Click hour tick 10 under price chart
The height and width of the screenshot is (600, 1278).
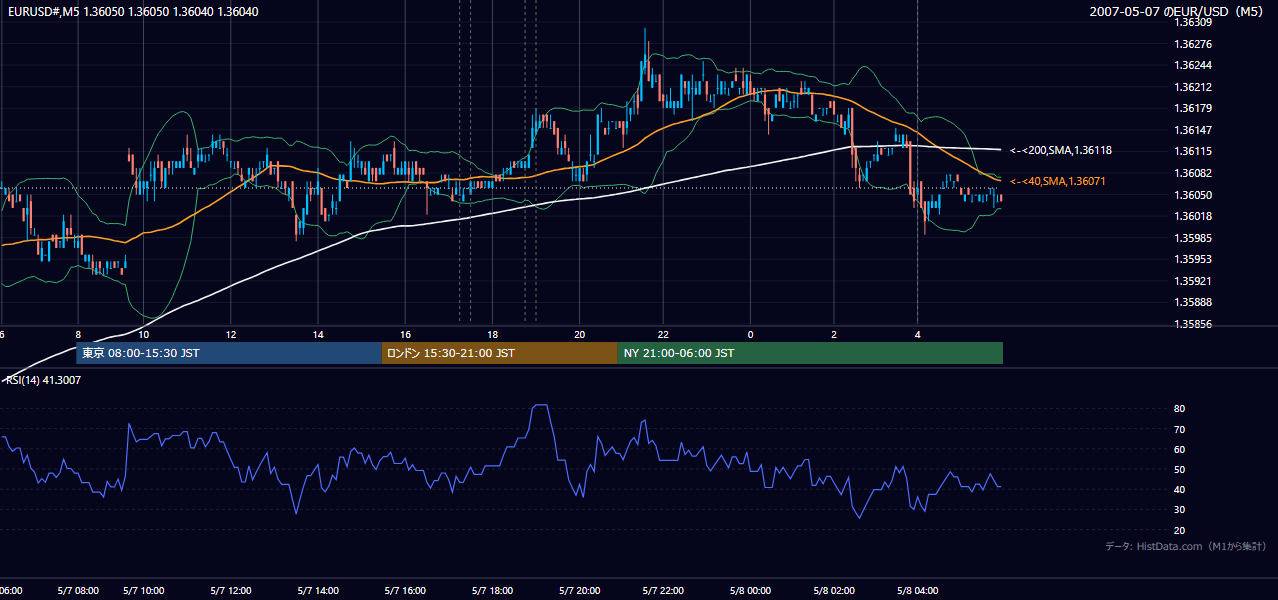144,334
